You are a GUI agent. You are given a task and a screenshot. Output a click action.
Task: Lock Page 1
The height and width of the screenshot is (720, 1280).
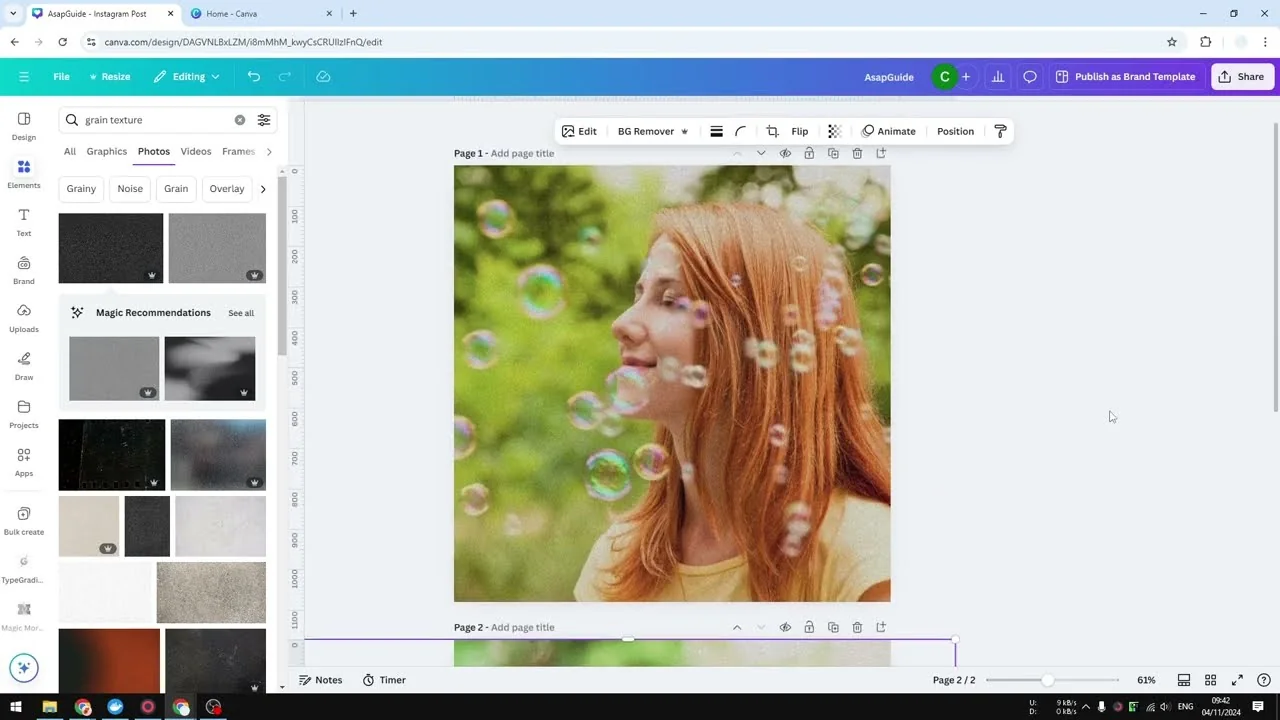pyautogui.click(x=809, y=153)
